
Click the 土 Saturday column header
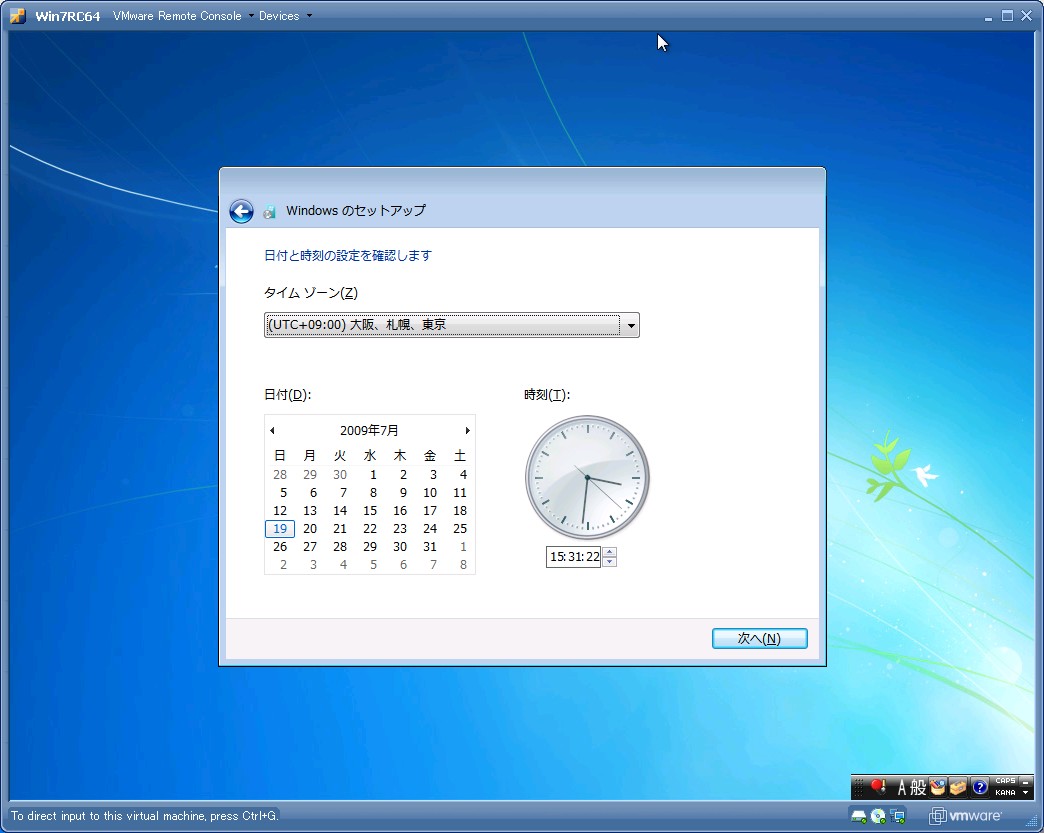pyautogui.click(x=460, y=455)
